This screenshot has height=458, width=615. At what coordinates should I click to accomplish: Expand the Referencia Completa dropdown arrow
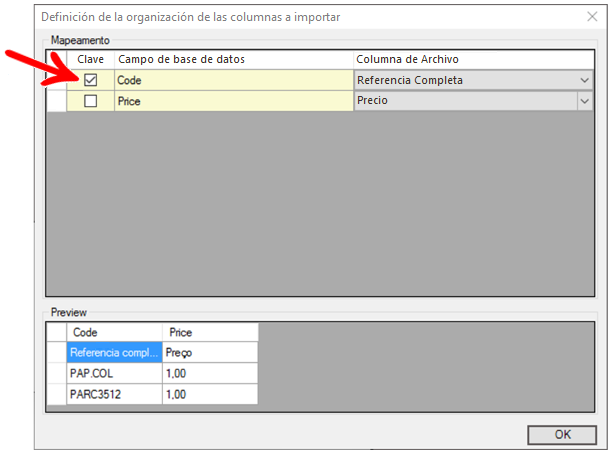(x=584, y=80)
